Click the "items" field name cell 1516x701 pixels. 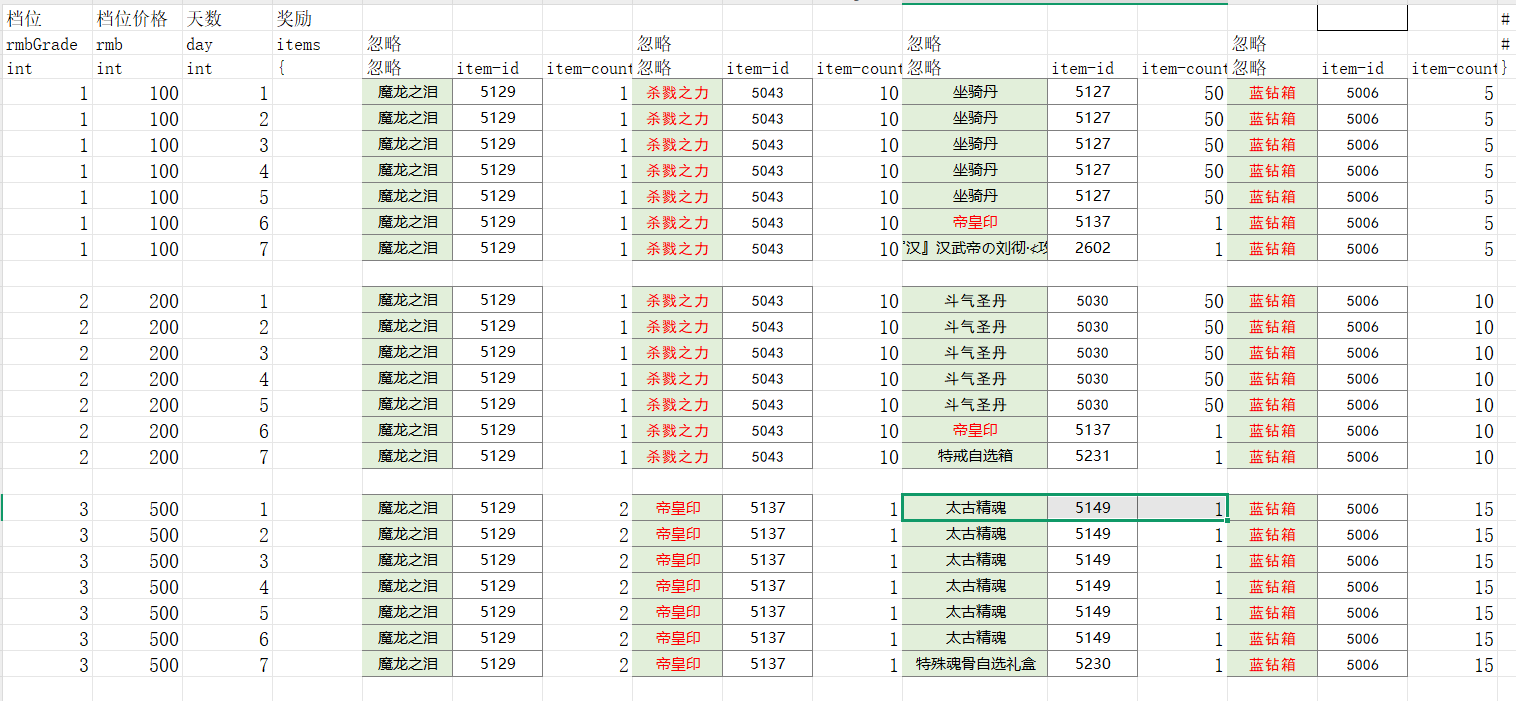click(317, 44)
